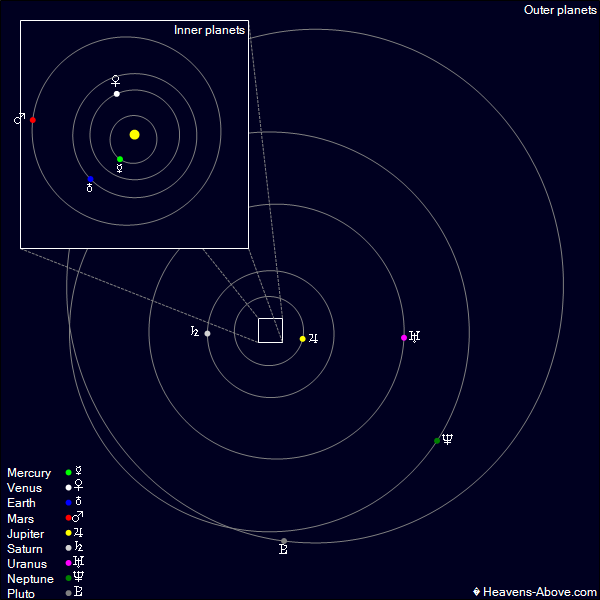The height and width of the screenshot is (600, 600).
Task: Click the gray Saturn dot on its orbit
Action: click(x=207, y=333)
